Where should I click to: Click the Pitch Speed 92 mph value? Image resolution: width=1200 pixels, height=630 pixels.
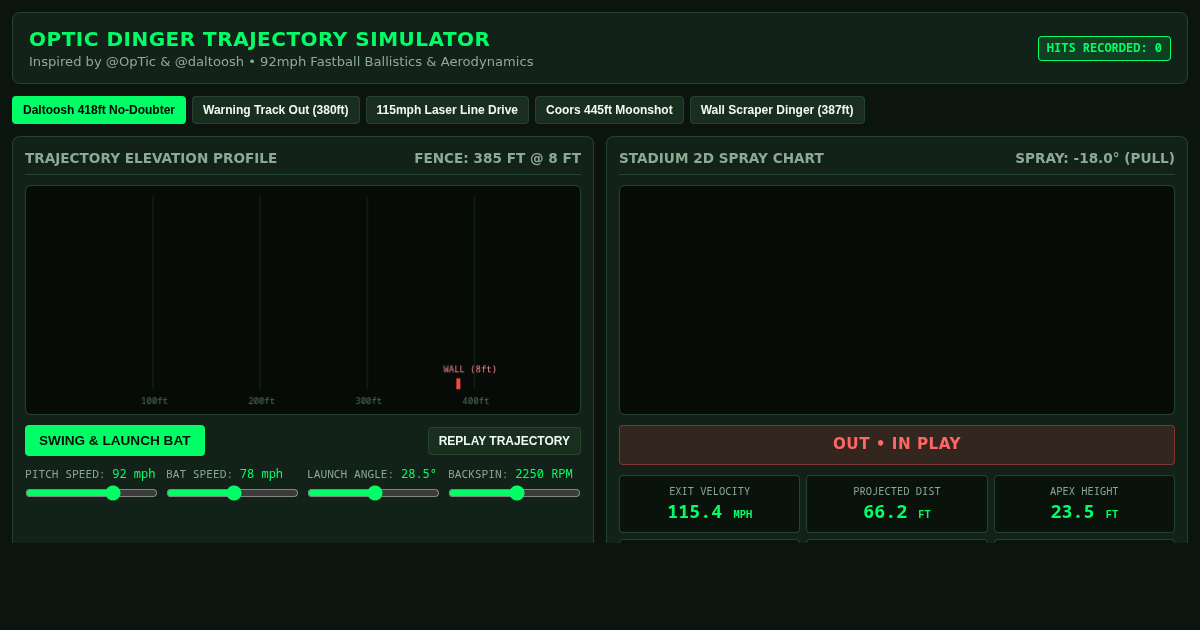tap(134, 474)
